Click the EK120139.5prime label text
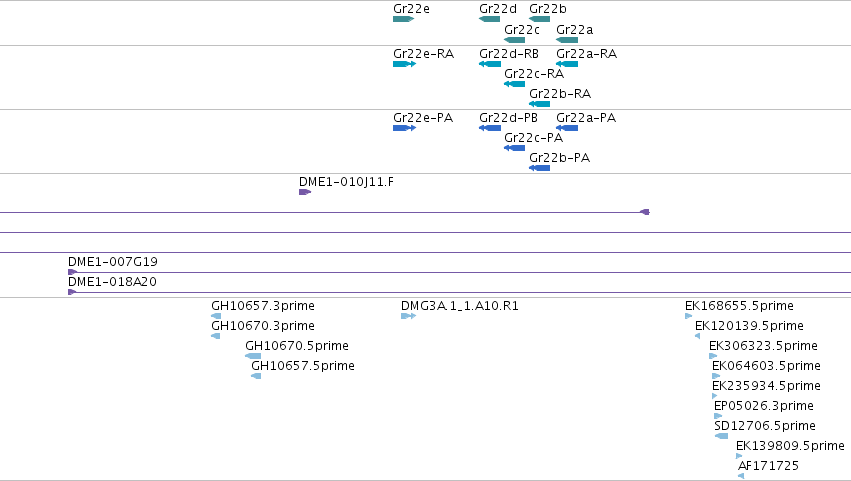This screenshot has width=851, height=481. 750,326
